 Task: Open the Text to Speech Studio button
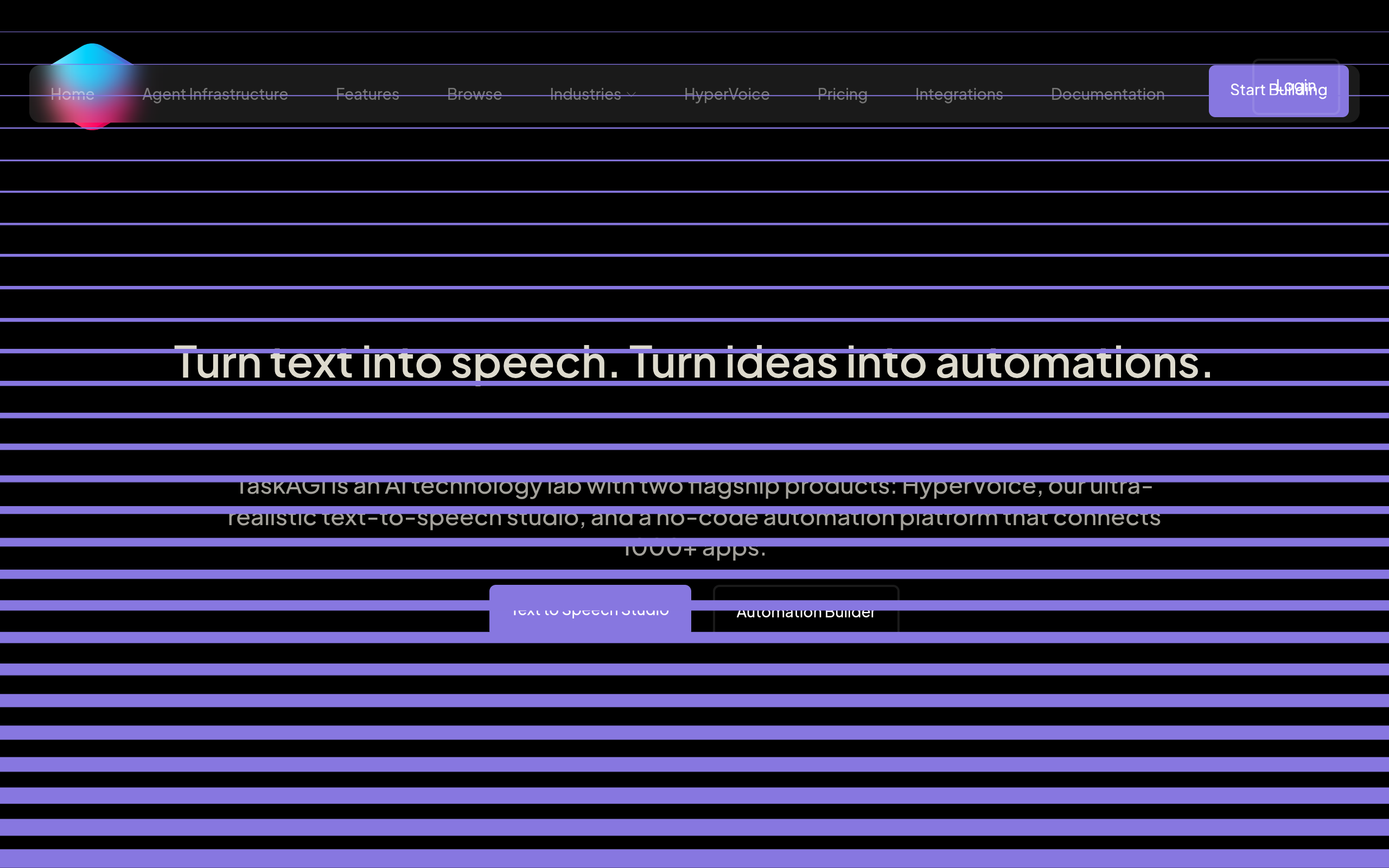590,610
